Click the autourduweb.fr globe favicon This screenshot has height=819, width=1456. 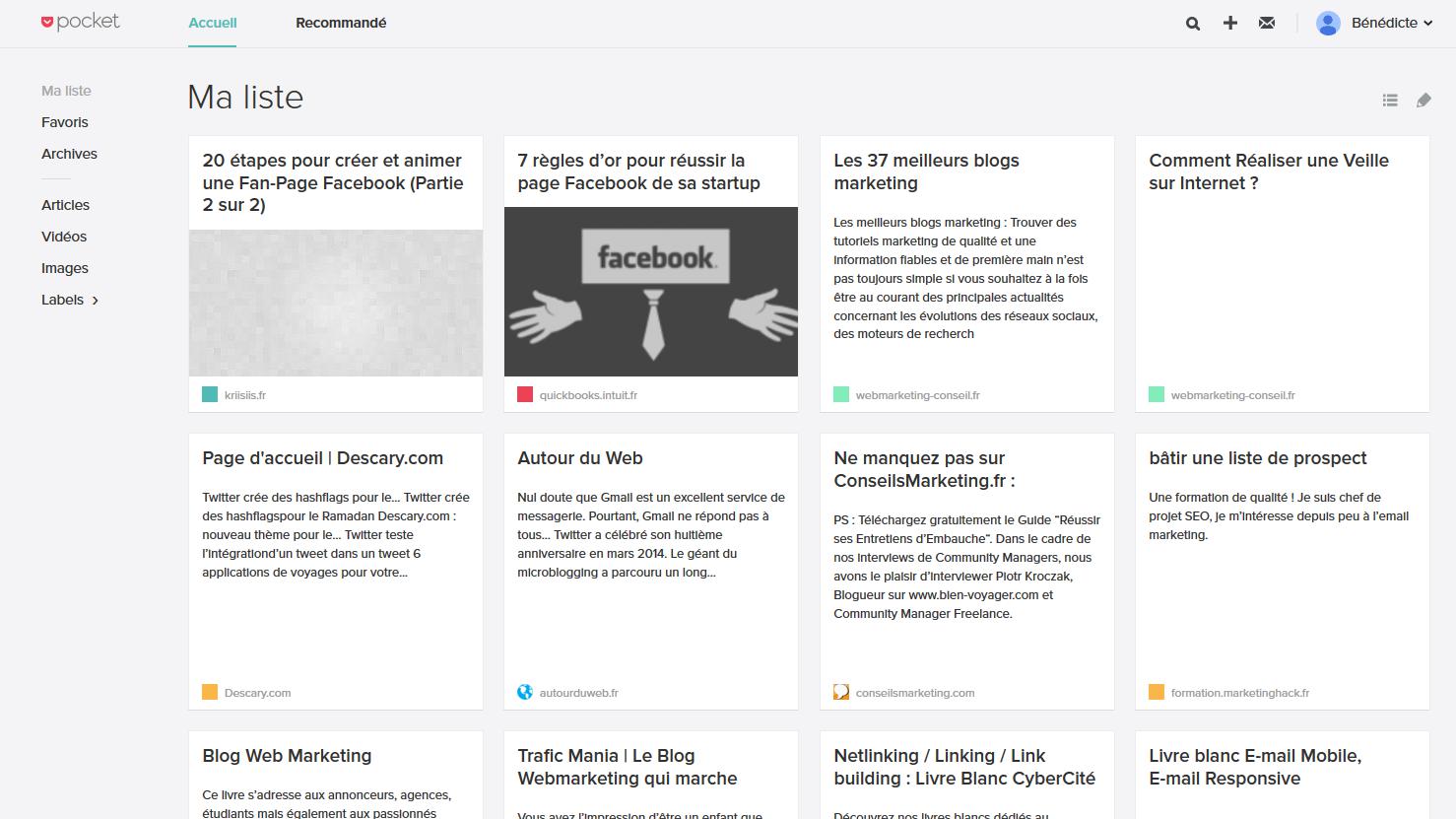[x=525, y=692]
